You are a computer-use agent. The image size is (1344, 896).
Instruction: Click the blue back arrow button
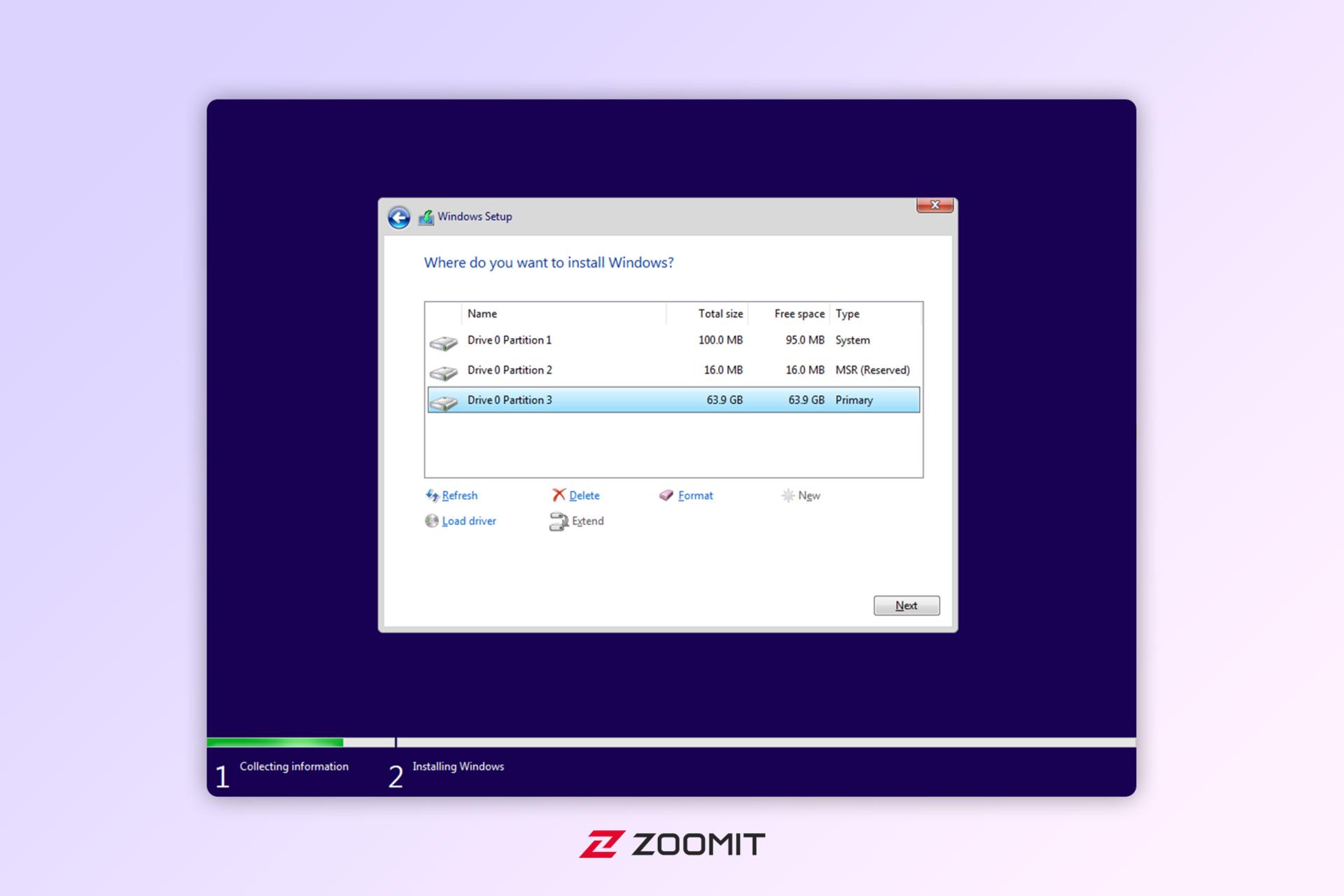pyautogui.click(x=399, y=218)
